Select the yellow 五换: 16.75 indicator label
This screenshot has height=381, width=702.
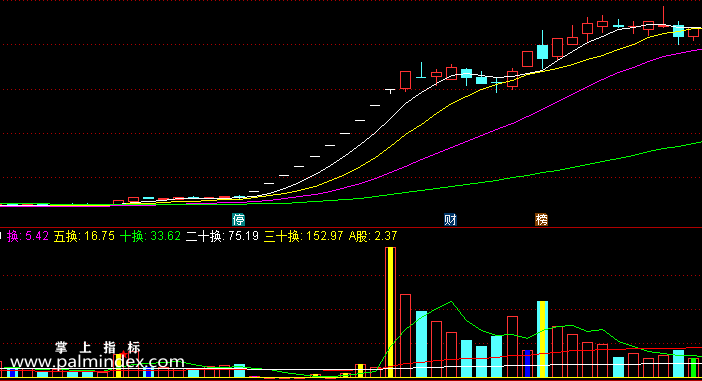pyautogui.click(x=84, y=236)
